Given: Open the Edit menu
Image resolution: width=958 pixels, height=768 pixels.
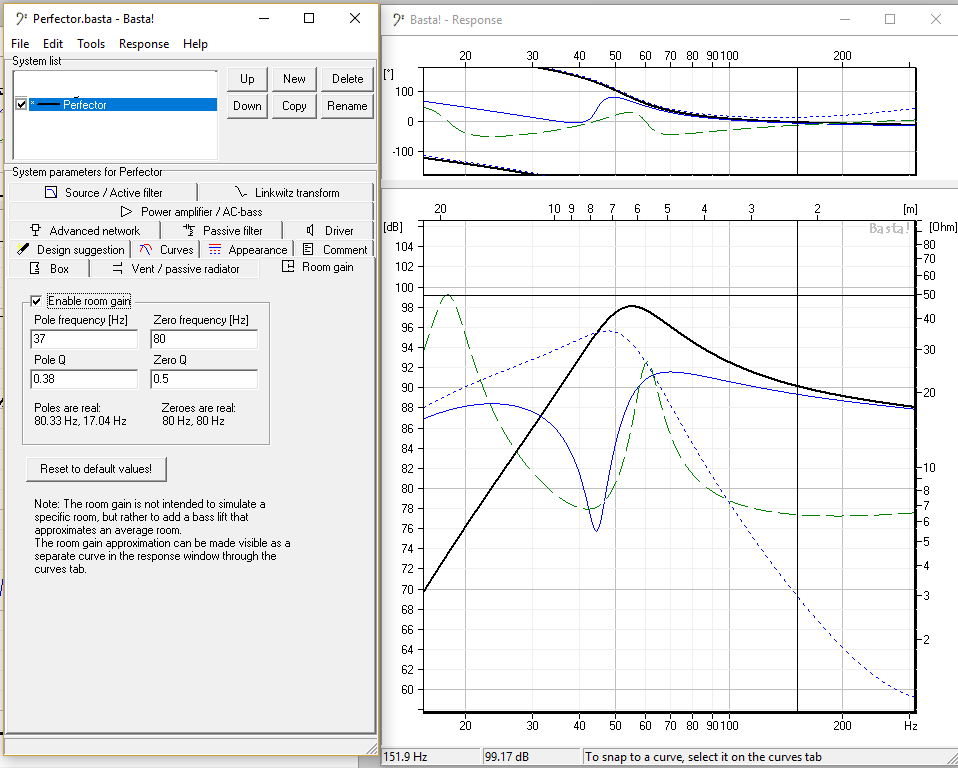Looking at the screenshot, I should click(53, 44).
